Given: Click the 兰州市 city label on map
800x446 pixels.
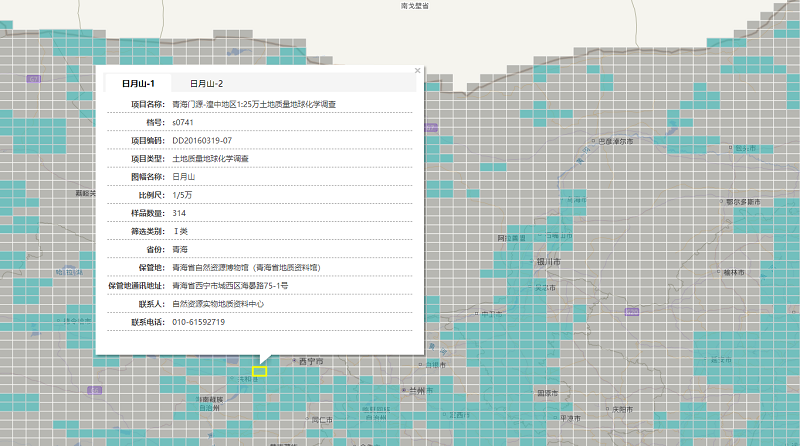Looking at the screenshot, I should (x=421, y=390).
